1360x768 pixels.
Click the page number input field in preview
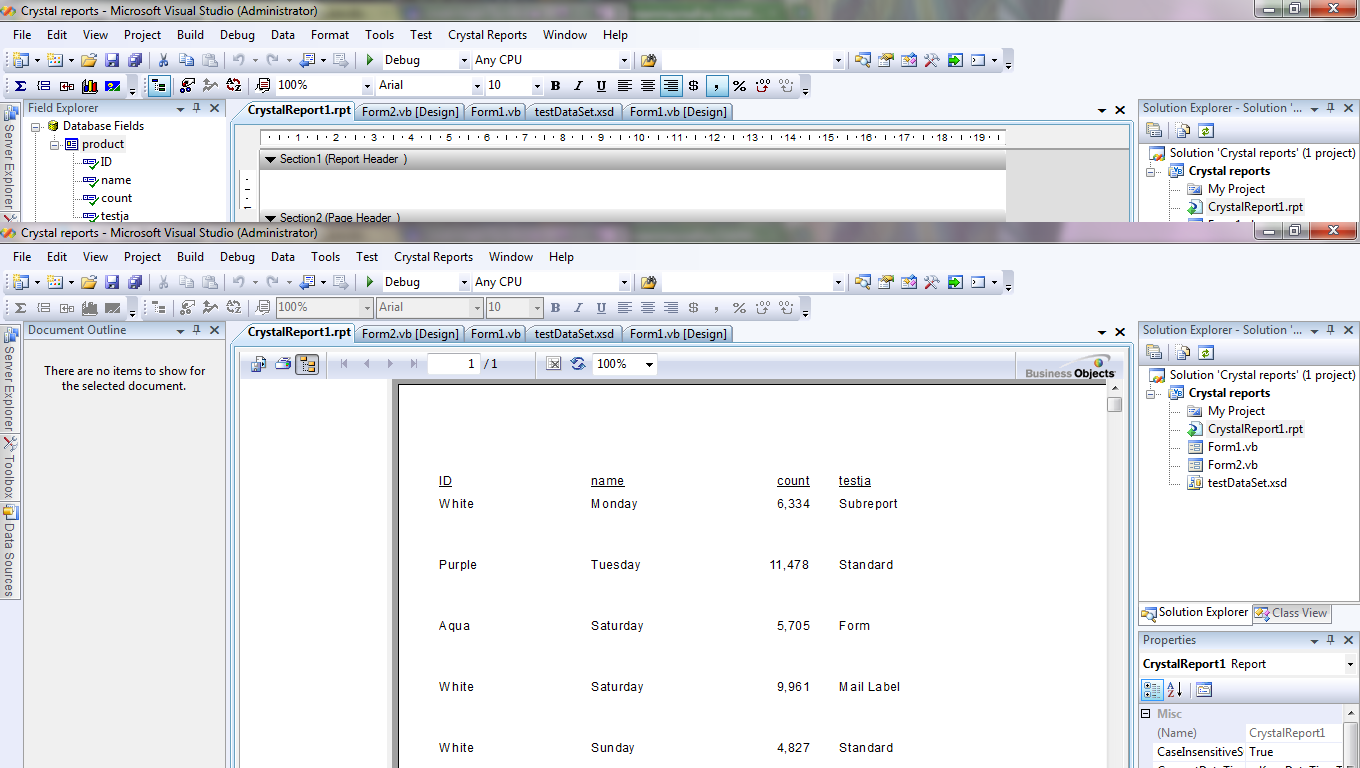coord(453,364)
